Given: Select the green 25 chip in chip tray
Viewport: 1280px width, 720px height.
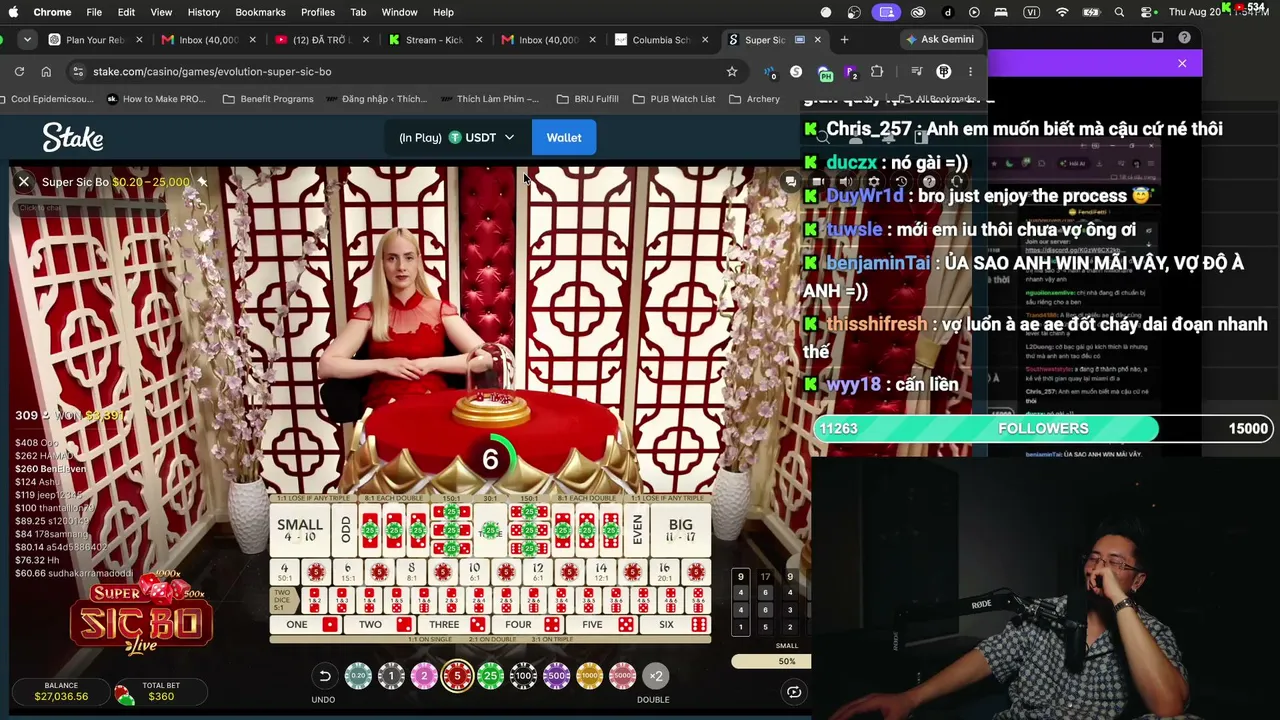Looking at the screenshot, I should coord(490,676).
